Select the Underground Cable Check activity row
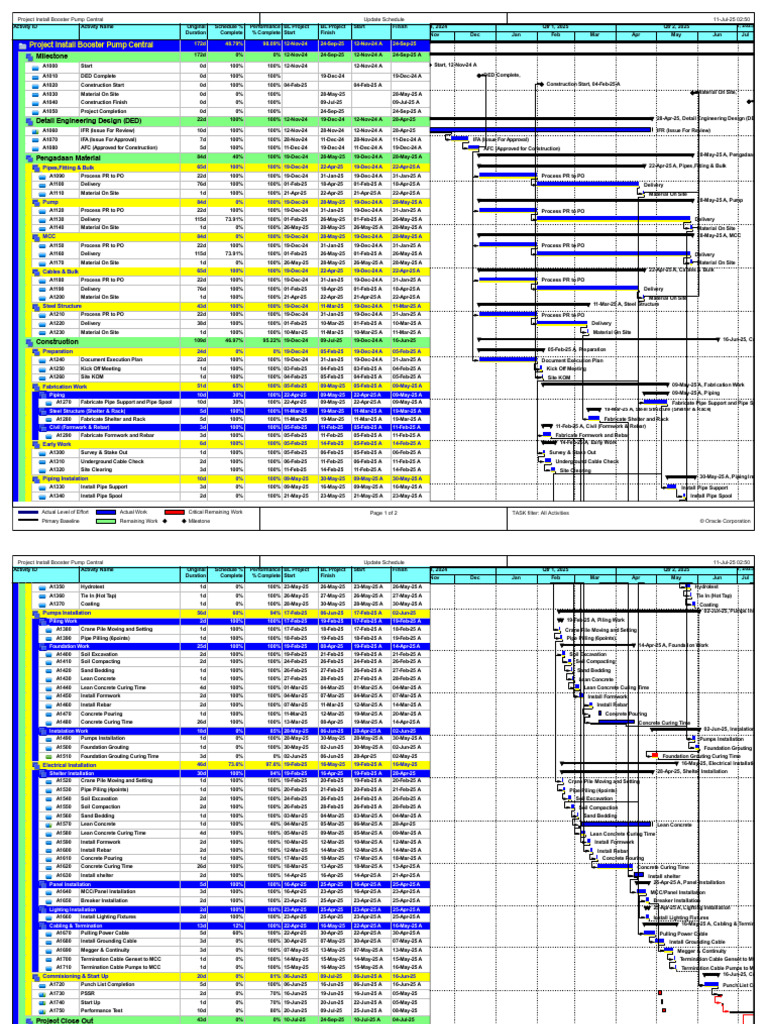Image resolution: width=768 pixels, height=1024 pixels. (231, 461)
